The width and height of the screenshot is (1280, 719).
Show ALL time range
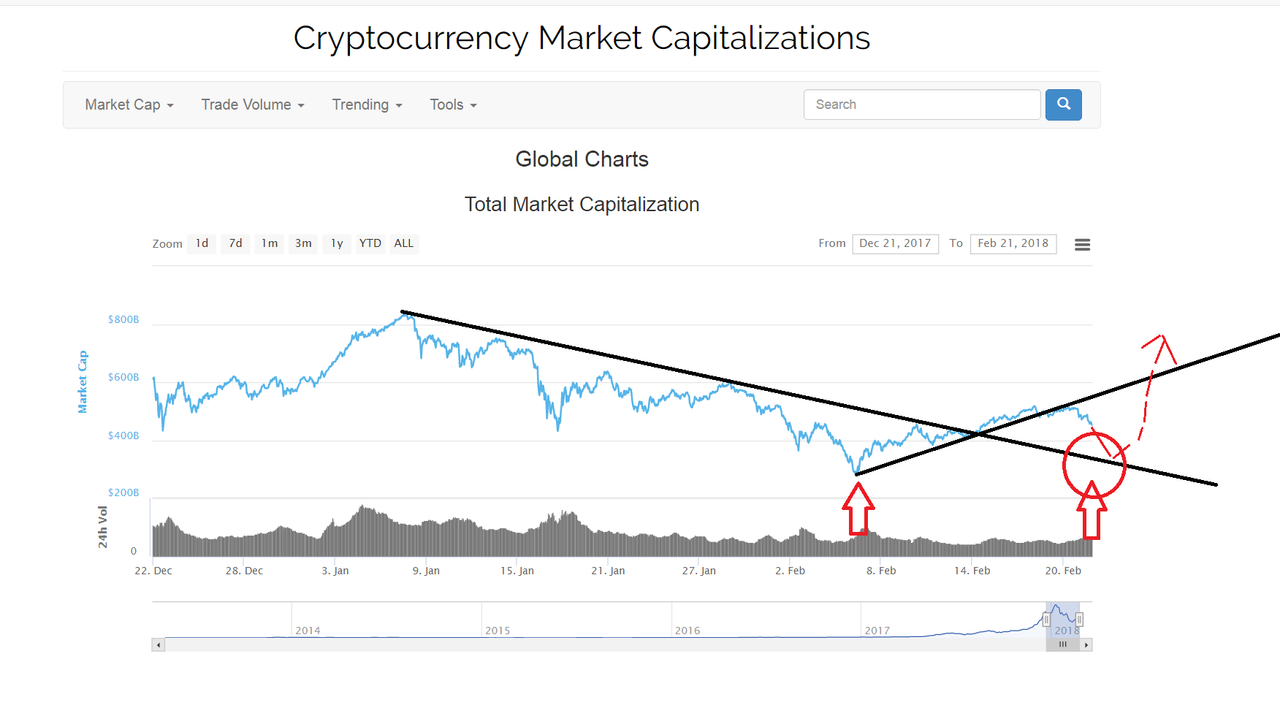point(403,243)
